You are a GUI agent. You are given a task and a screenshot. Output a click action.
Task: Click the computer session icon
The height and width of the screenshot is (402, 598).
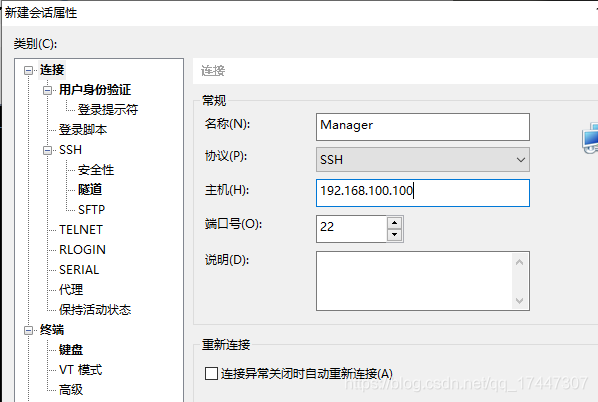point(590,138)
